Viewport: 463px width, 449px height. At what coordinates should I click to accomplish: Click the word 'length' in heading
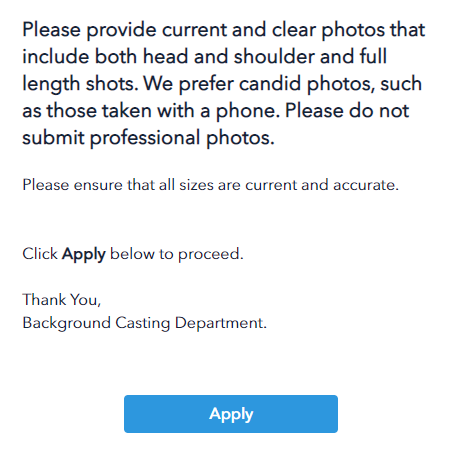pos(51,84)
